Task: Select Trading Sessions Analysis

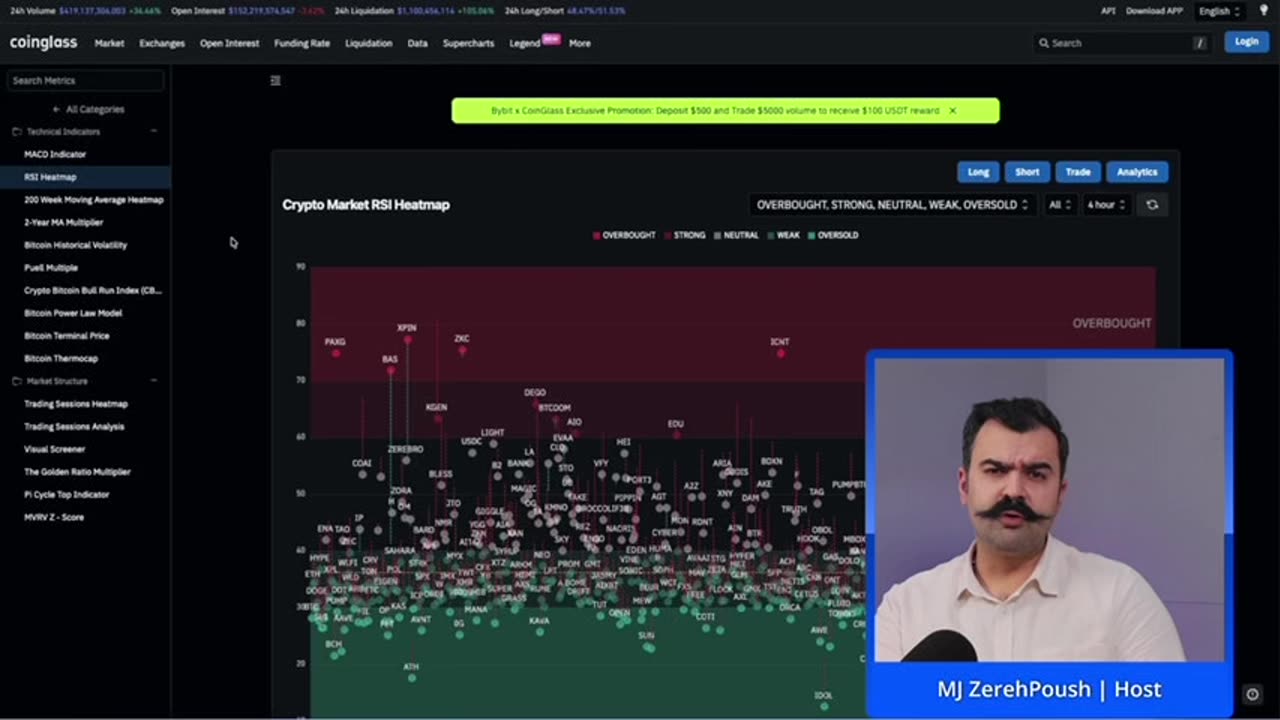Action: [x=74, y=426]
